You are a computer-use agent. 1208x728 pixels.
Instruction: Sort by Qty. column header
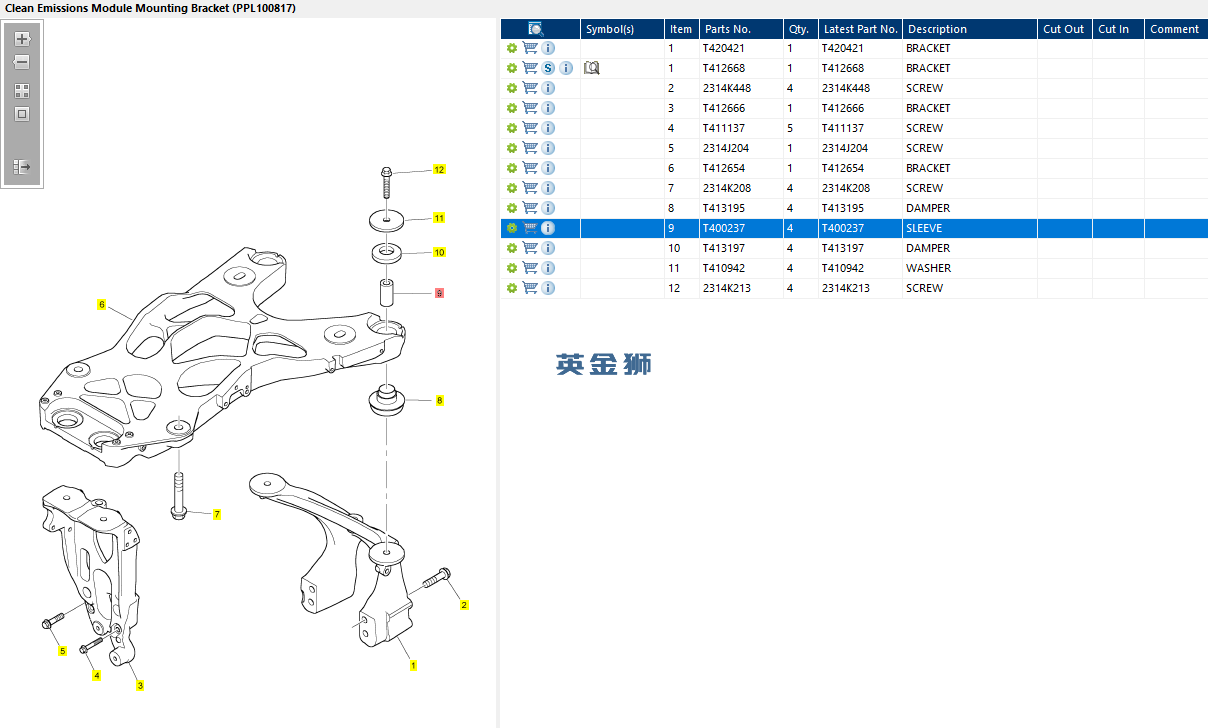[800, 29]
